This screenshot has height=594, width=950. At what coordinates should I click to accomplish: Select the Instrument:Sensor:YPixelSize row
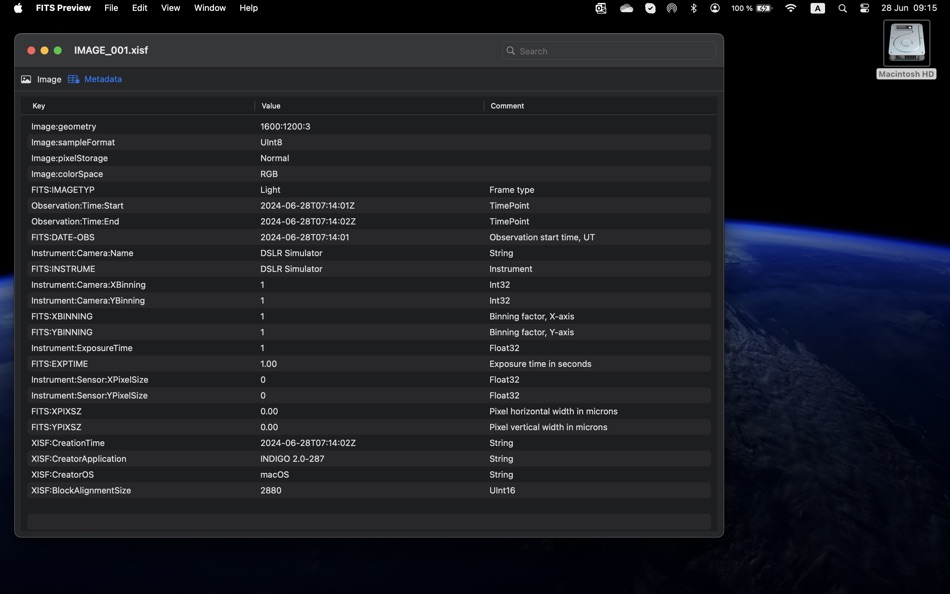(369, 395)
